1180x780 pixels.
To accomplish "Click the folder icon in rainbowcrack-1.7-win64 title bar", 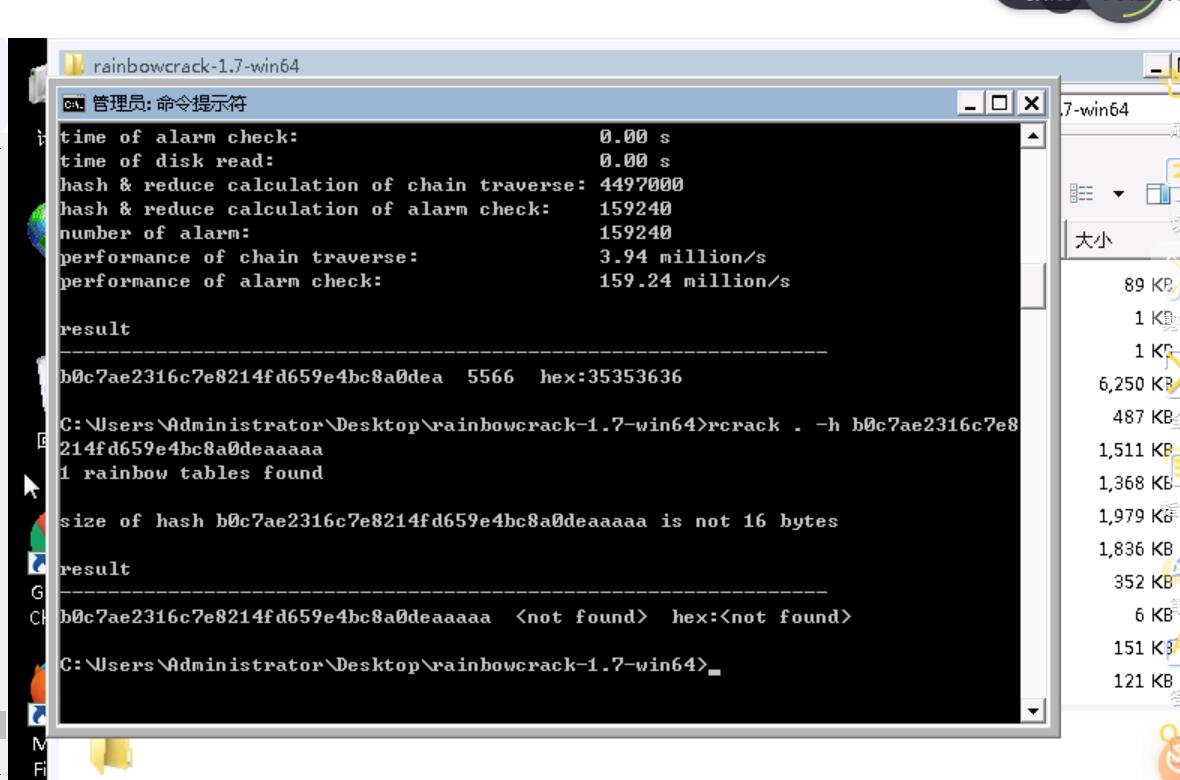I will (x=74, y=65).
